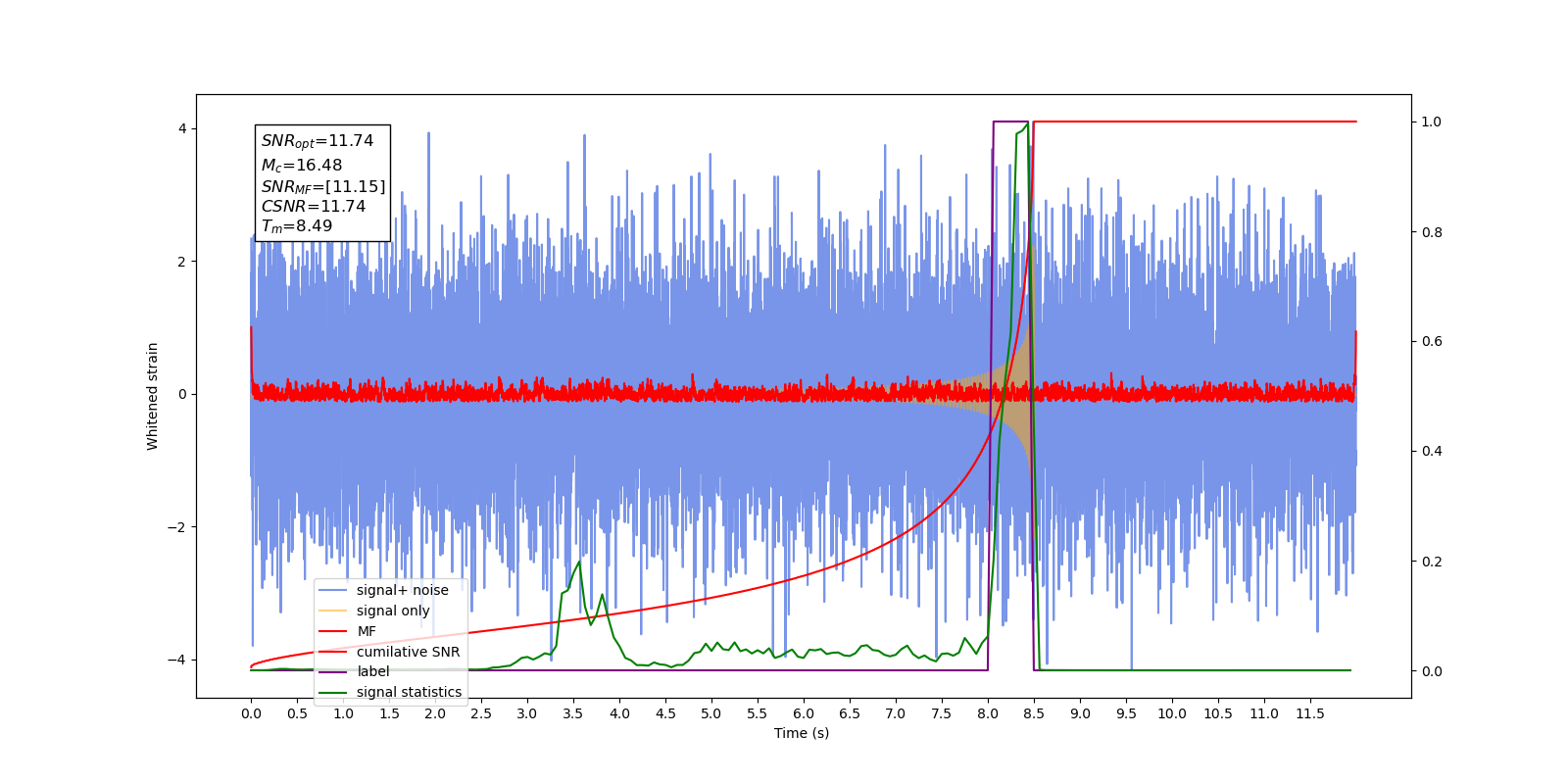Click right y-axis tick label 1.0
The height and width of the screenshot is (784, 1568).
pos(1432,122)
